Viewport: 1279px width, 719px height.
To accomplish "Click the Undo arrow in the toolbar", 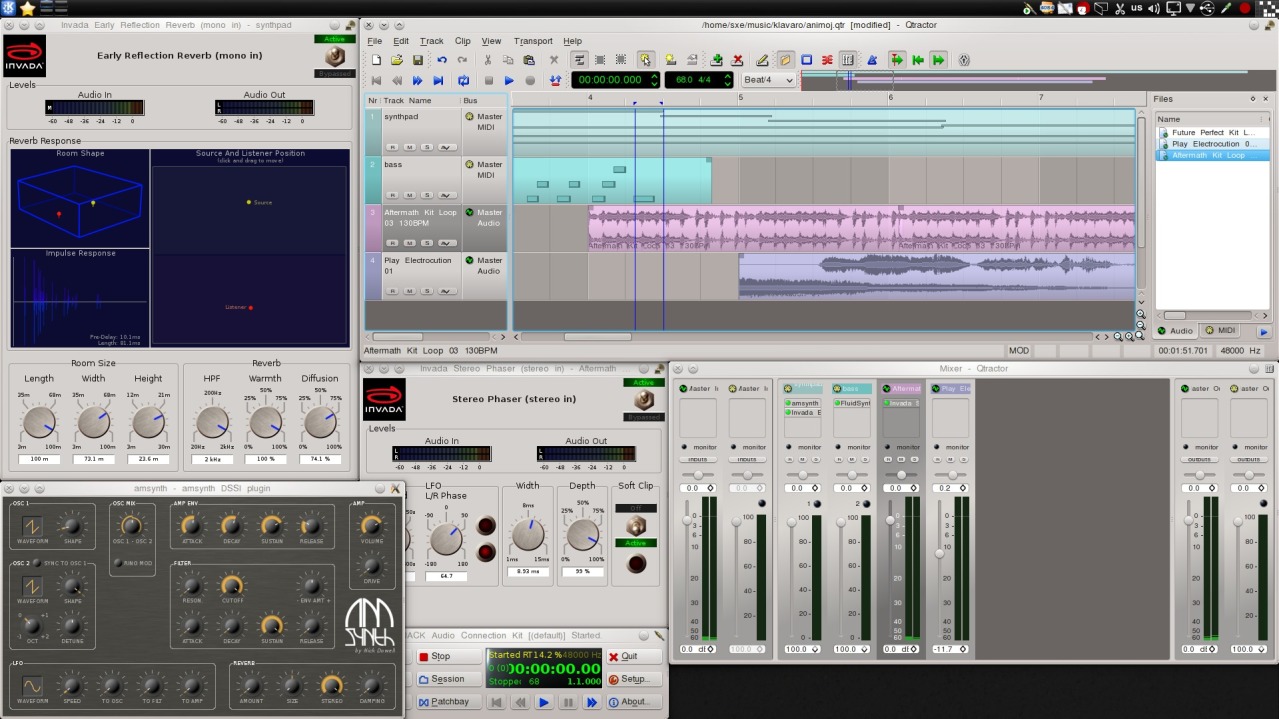I will pyautogui.click(x=442, y=60).
